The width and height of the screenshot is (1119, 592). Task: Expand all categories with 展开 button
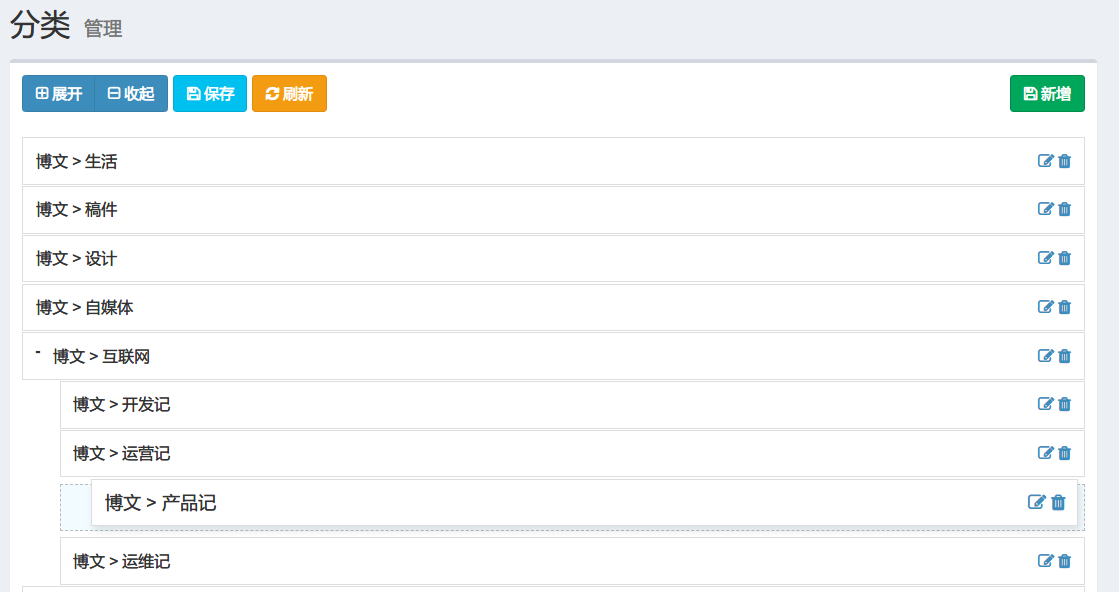(59, 94)
